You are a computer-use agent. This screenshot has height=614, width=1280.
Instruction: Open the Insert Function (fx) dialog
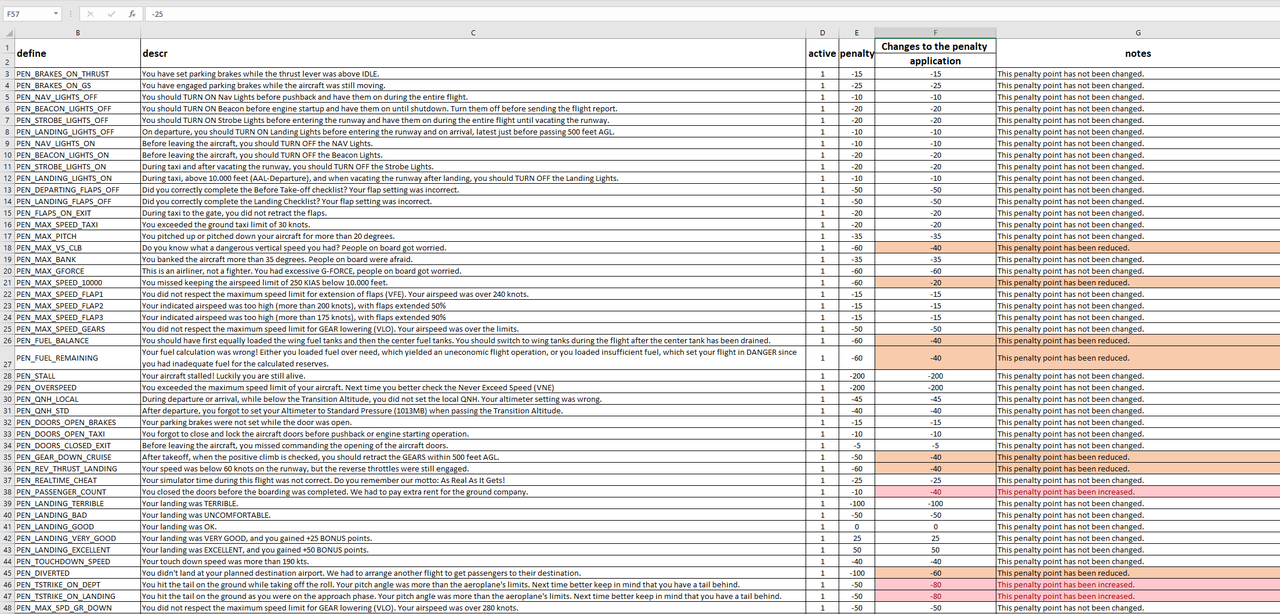click(131, 15)
